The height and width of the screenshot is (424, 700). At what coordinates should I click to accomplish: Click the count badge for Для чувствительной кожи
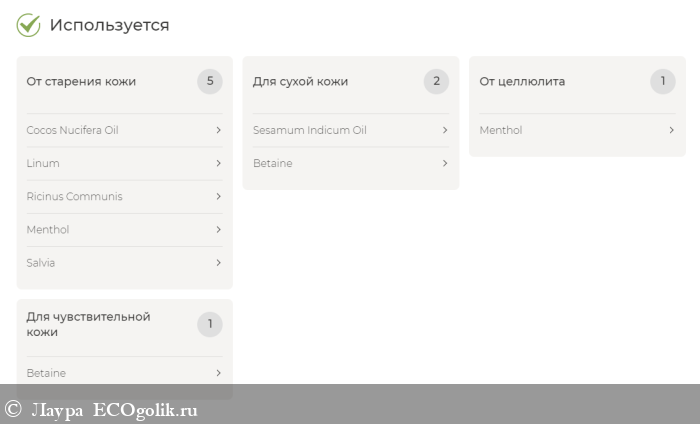click(210, 324)
